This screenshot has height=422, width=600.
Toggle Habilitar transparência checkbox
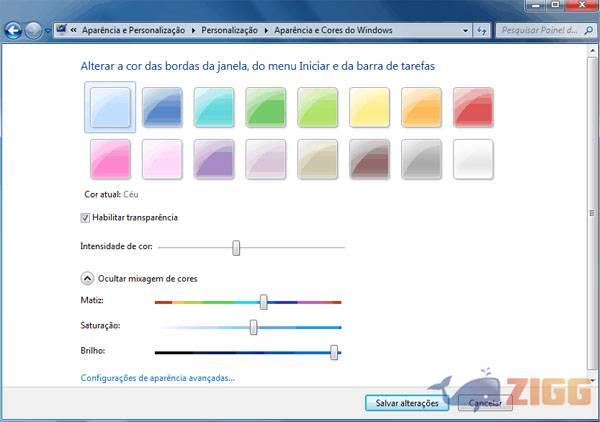click(85, 218)
